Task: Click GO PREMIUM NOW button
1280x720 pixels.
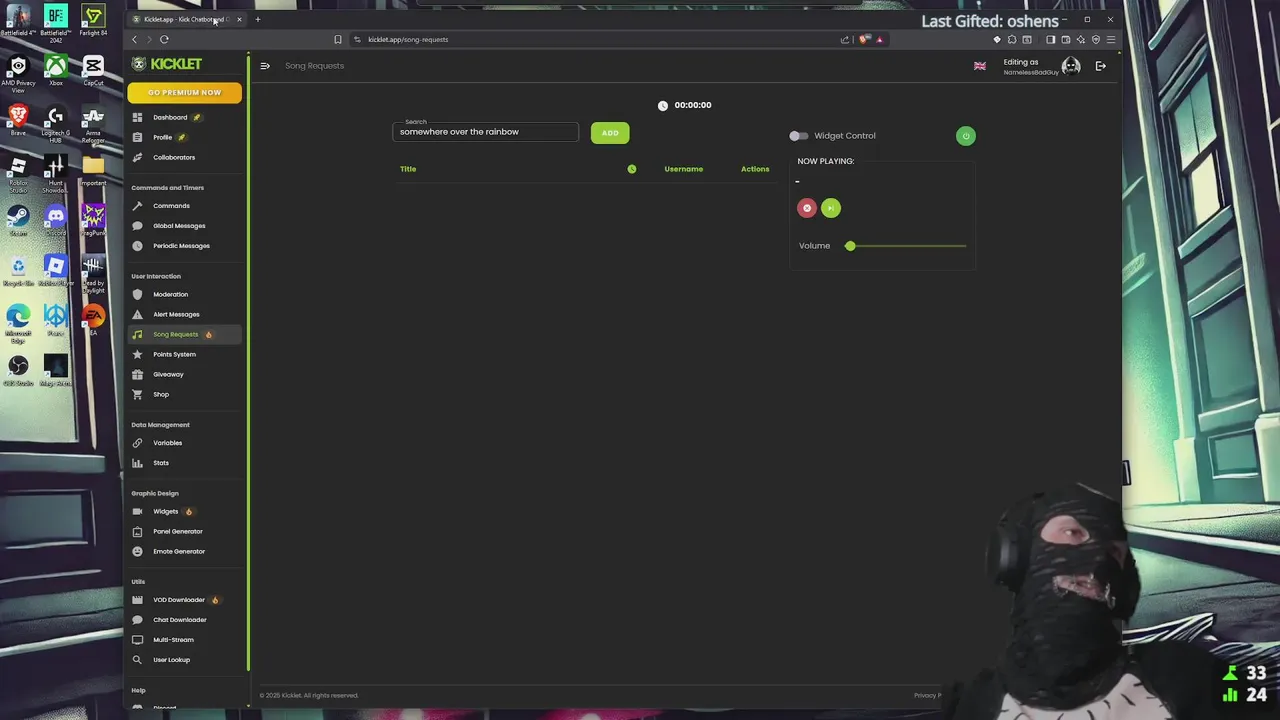Action: 185,93
